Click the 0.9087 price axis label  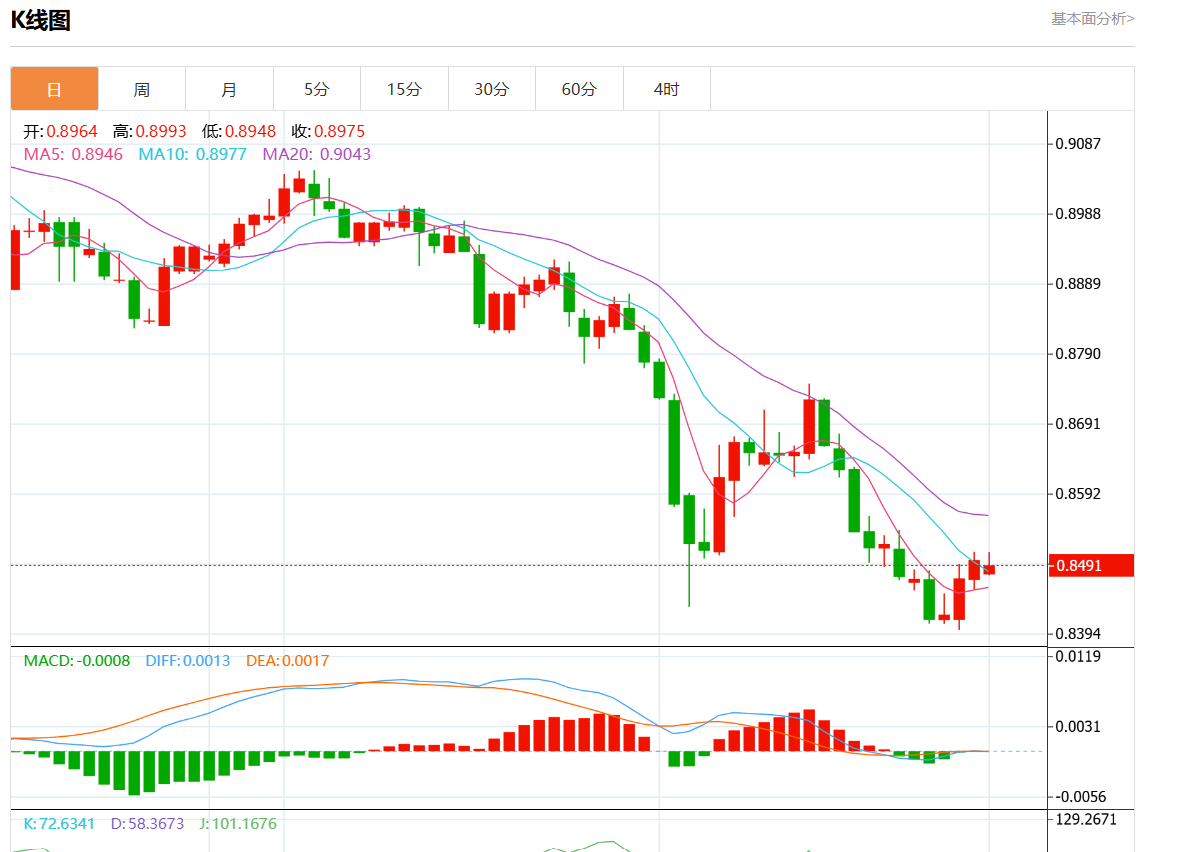click(1078, 144)
